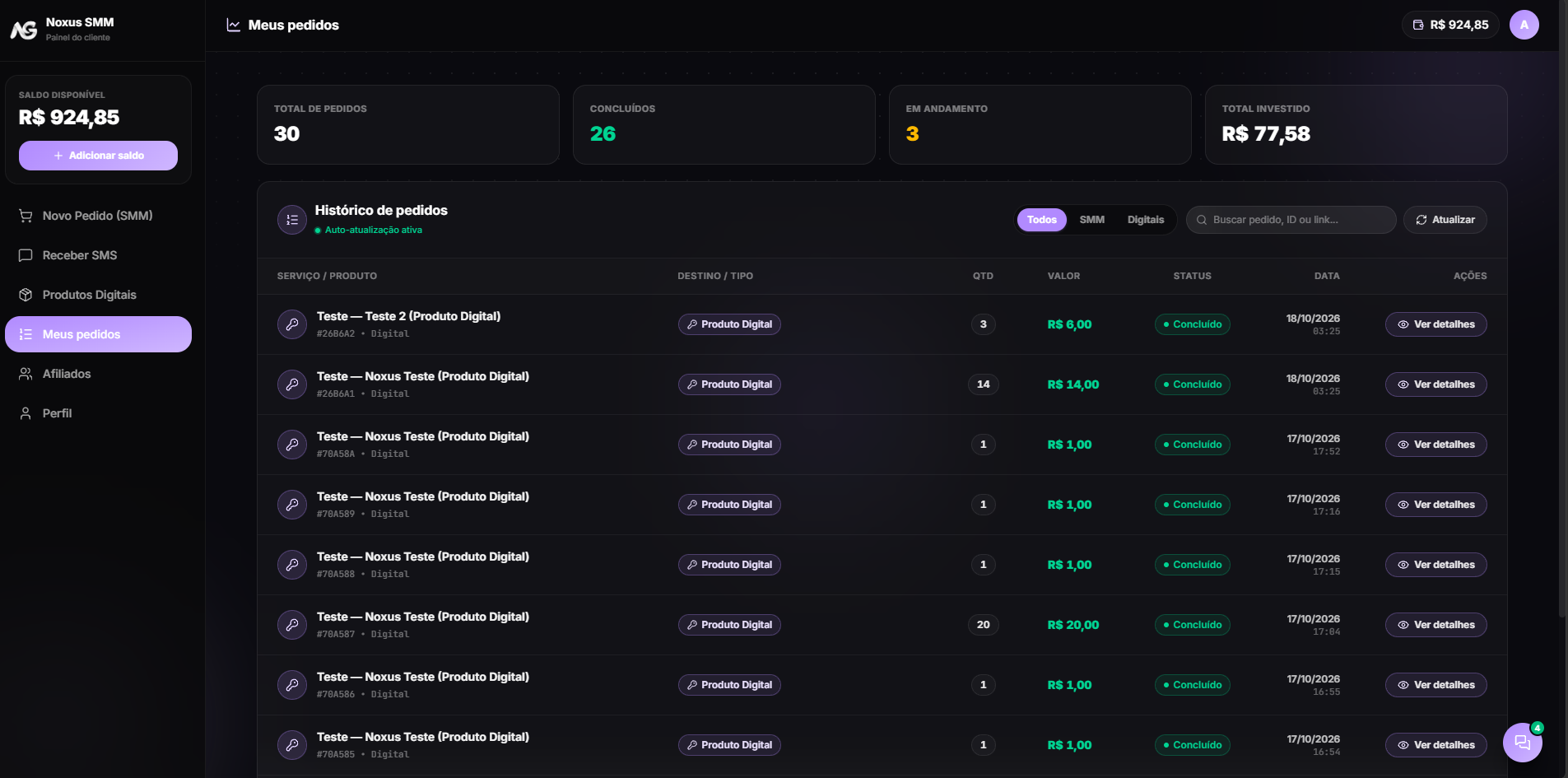1568x778 pixels.
Task: Open Produtos Digitais section
Action: pyautogui.click(x=98, y=295)
